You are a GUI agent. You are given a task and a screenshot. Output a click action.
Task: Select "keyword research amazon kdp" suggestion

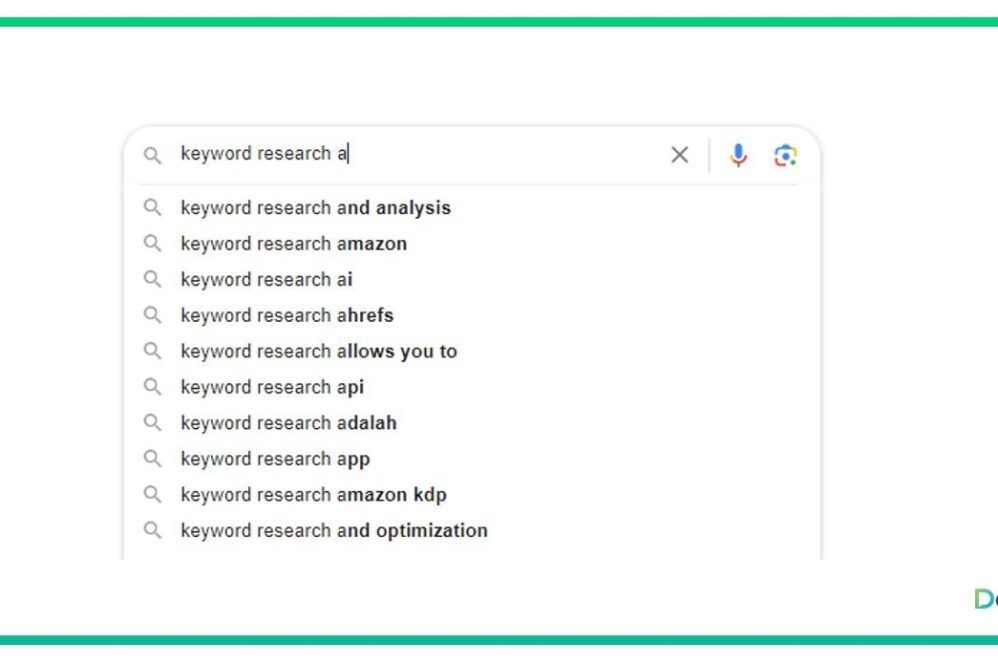[313, 495]
